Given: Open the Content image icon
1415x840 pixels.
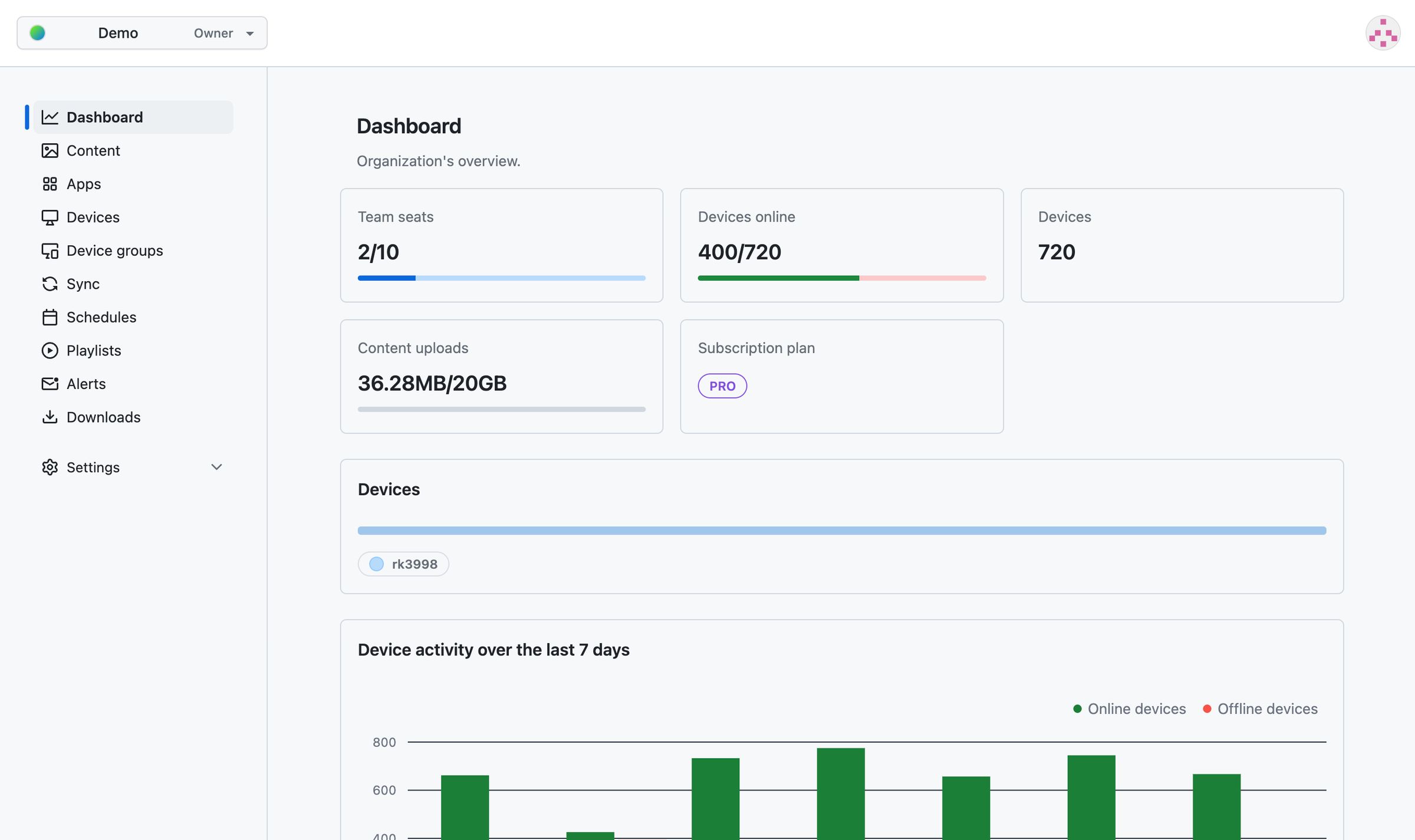Looking at the screenshot, I should [x=50, y=150].
